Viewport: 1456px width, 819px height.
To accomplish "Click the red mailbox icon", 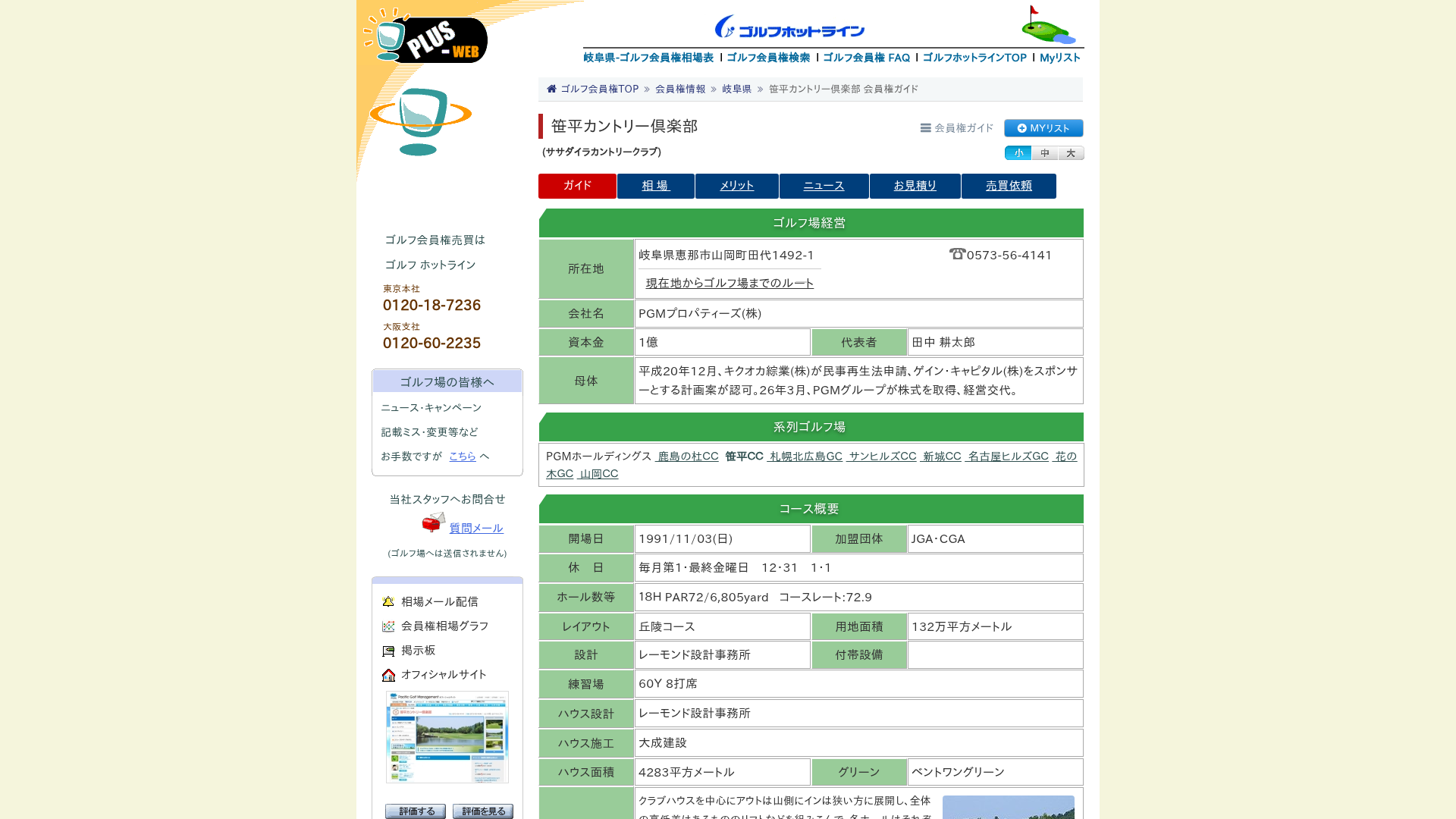I will click(x=434, y=522).
